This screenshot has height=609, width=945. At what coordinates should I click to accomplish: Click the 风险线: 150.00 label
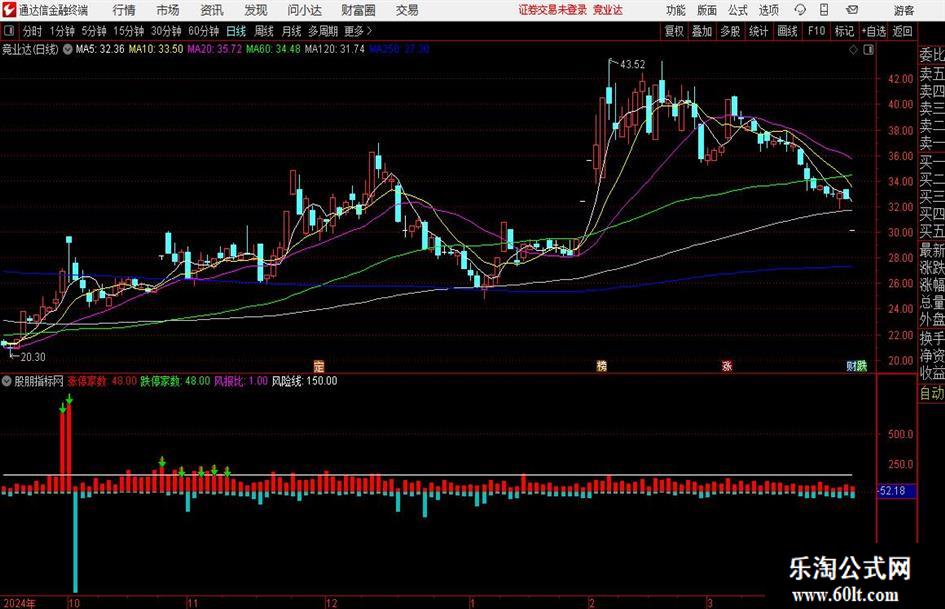coord(304,381)
